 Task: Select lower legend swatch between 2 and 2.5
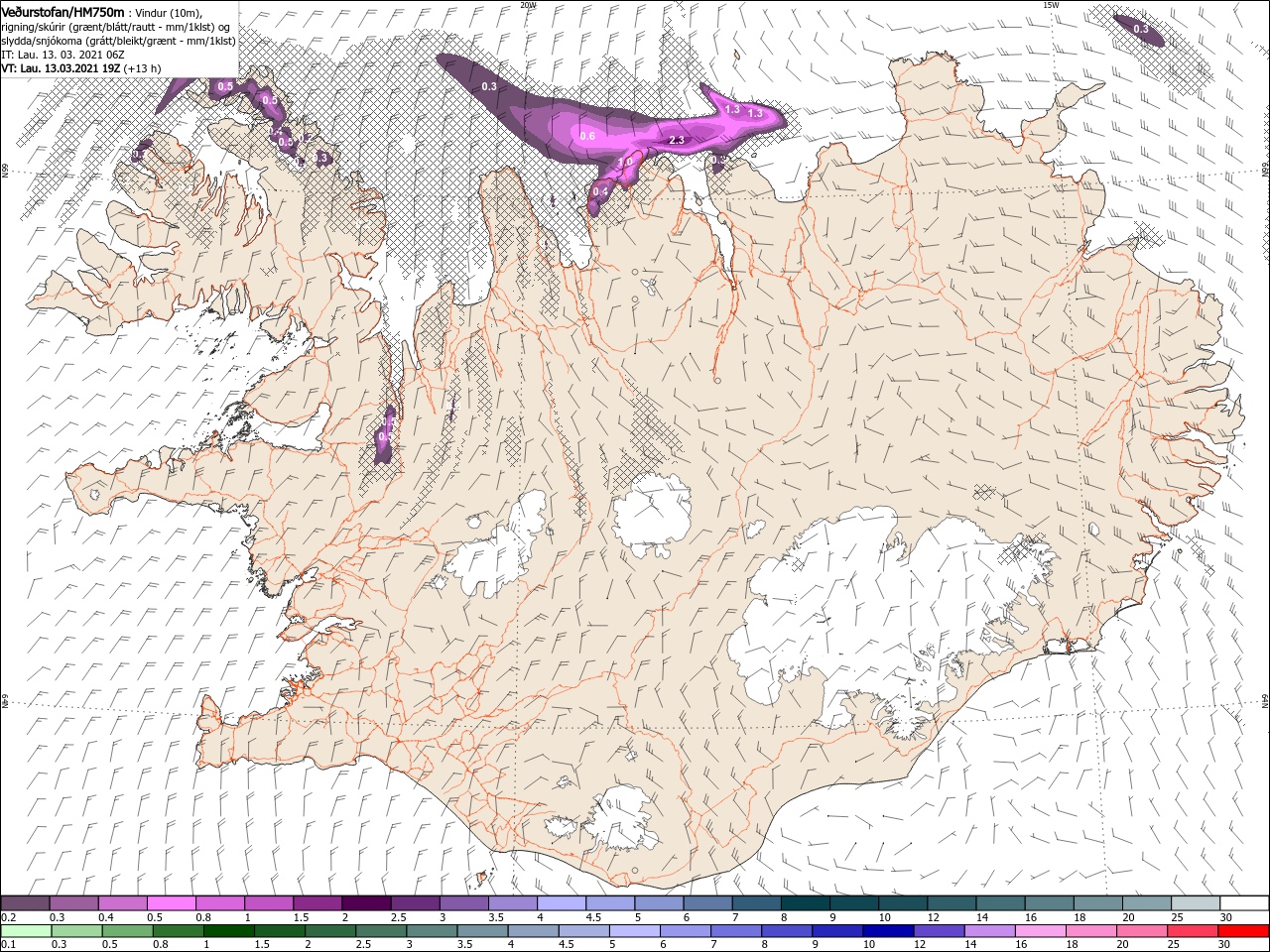click(329, 932)
